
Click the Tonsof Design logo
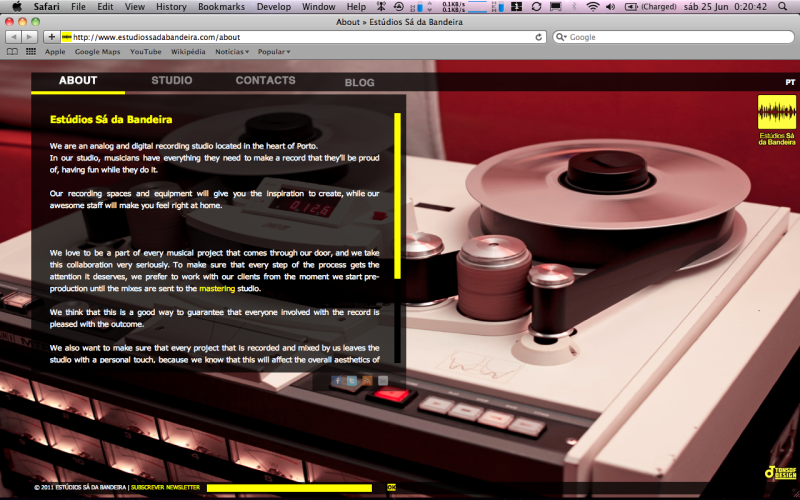pos(779,472)
